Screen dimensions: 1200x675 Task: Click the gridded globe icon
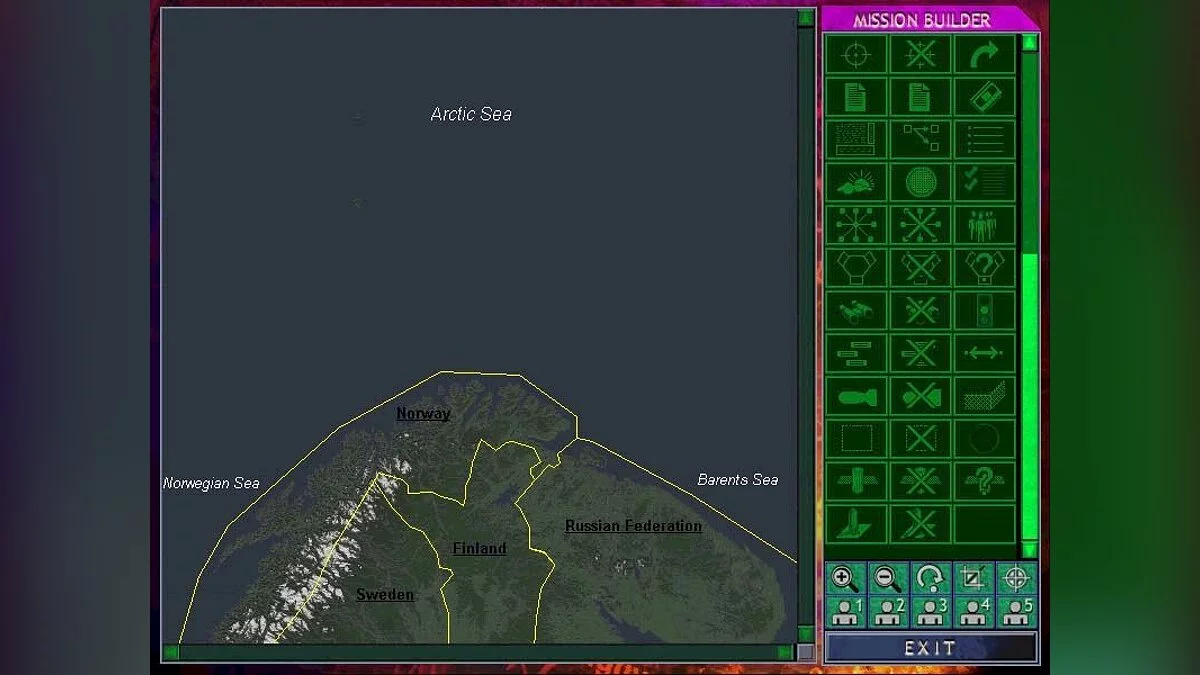click(x=920, y=182)
